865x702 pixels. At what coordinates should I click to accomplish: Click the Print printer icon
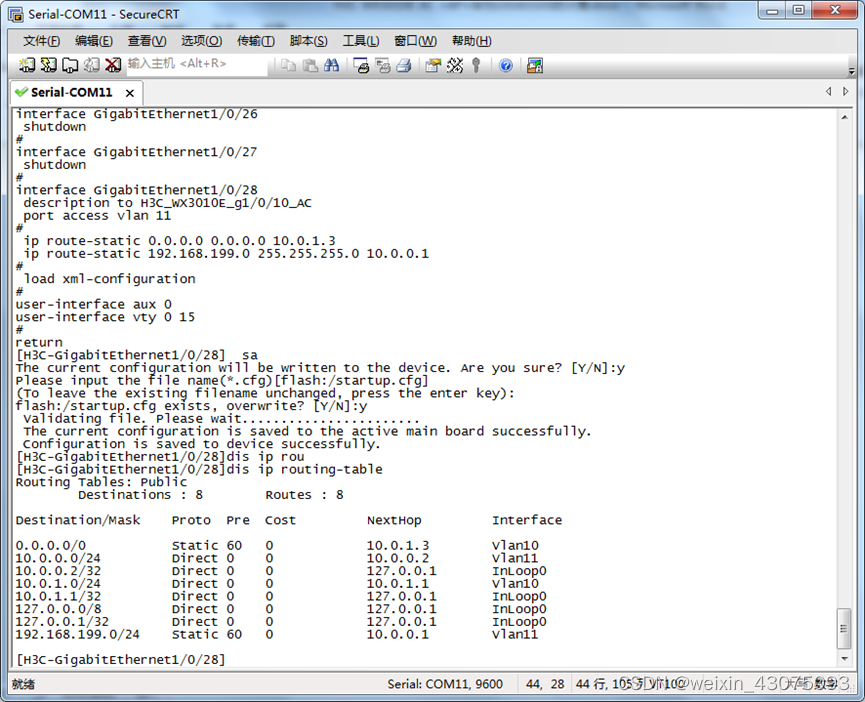pyautogui.click(x=404, y=65)
